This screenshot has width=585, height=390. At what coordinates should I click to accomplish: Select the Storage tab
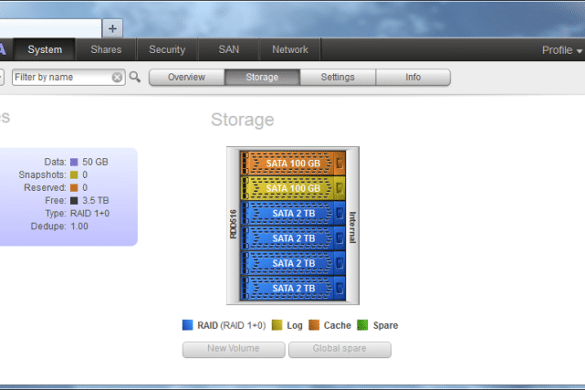point(262,77)
